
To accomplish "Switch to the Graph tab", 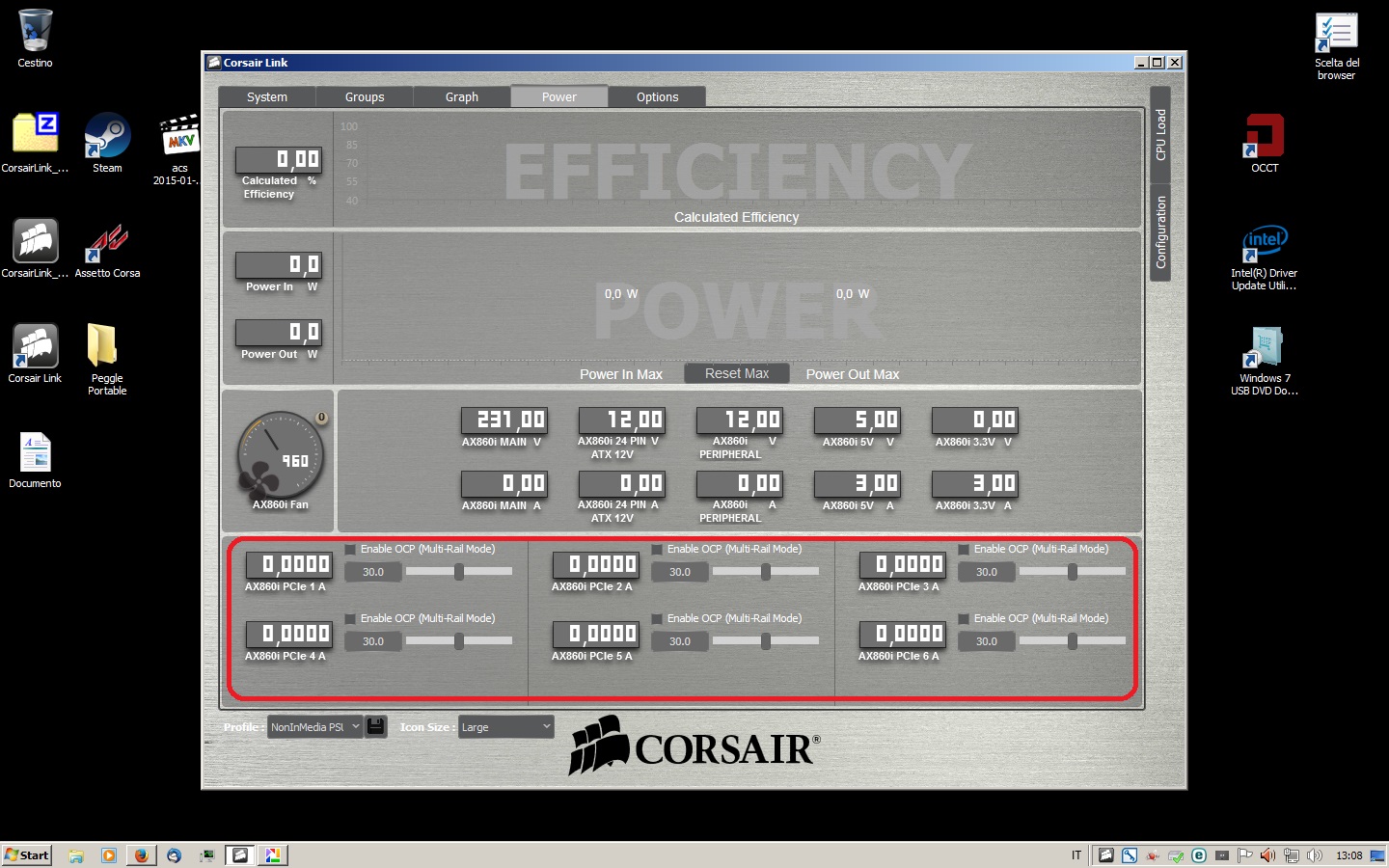I will point(462,96).
